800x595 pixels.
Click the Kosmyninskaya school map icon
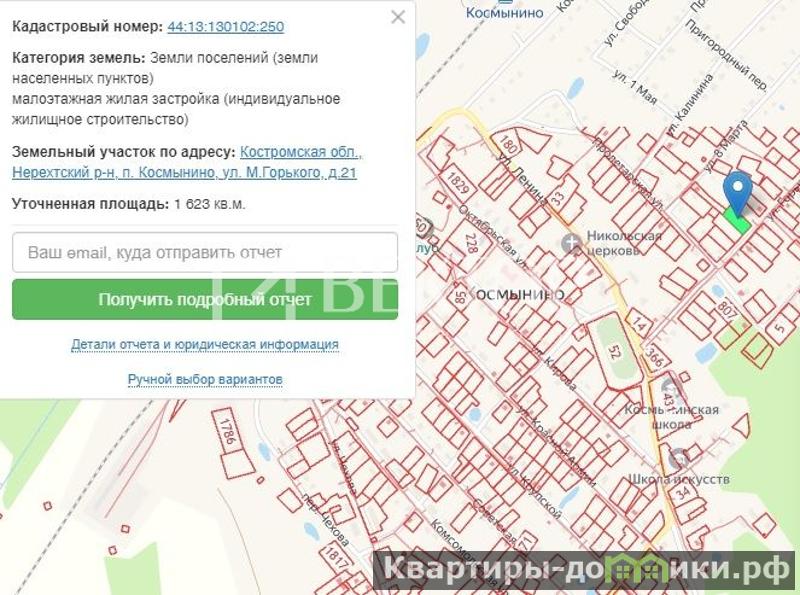tap(669, 388)
